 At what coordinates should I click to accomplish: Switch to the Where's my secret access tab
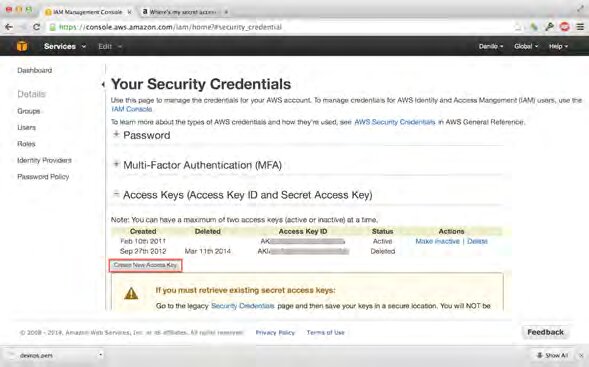183,12
